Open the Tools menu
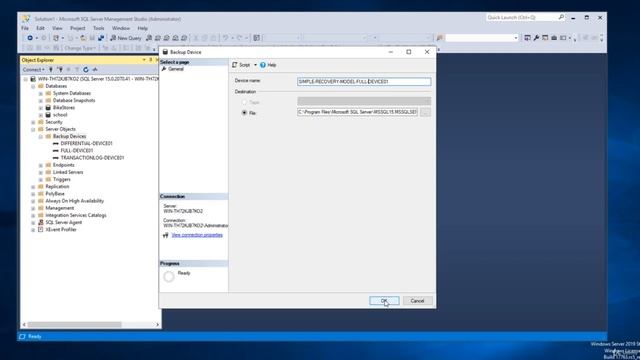The height and width of the screenshot is (360, 640). click(98, 28)
